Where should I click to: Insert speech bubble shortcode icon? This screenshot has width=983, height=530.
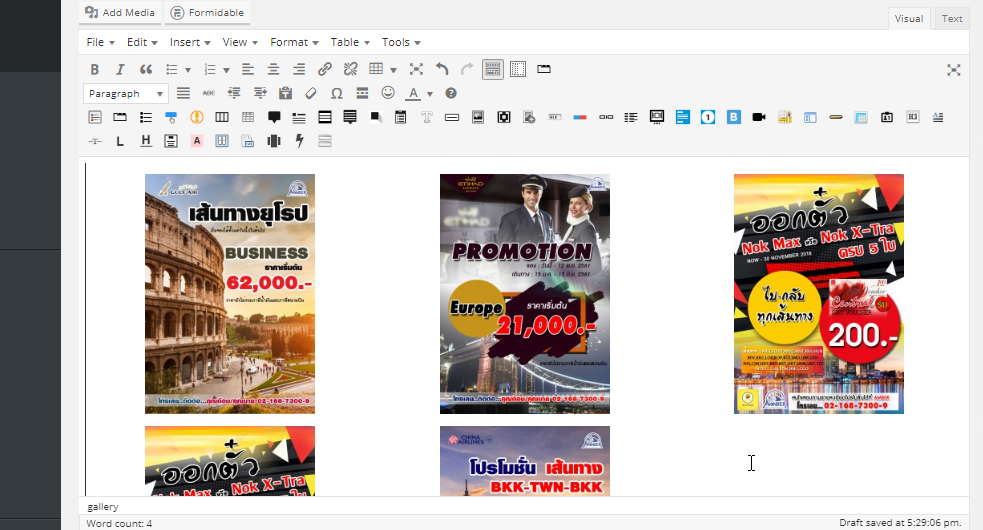[274, 117]
